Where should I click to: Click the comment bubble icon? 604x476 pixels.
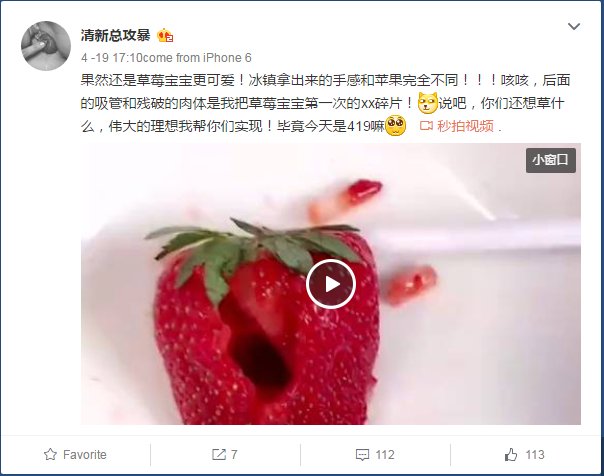pyautogui.click(x=362, y=455)
